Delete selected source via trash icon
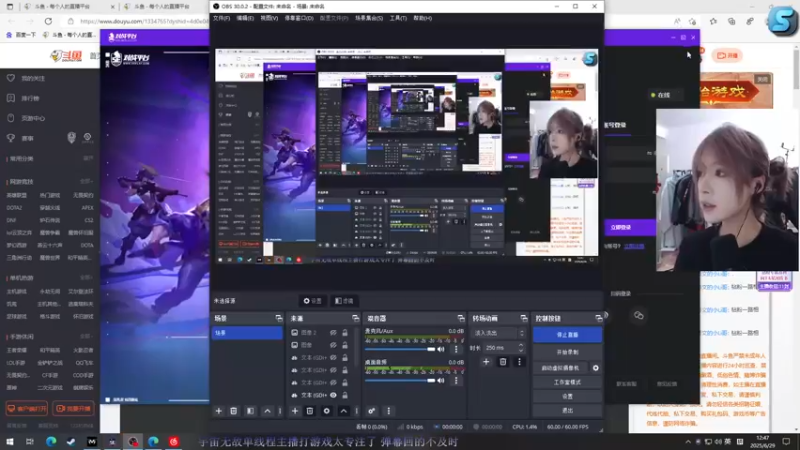Image resolution: width=800 pixels, height=450 pixels. (310, 411)
